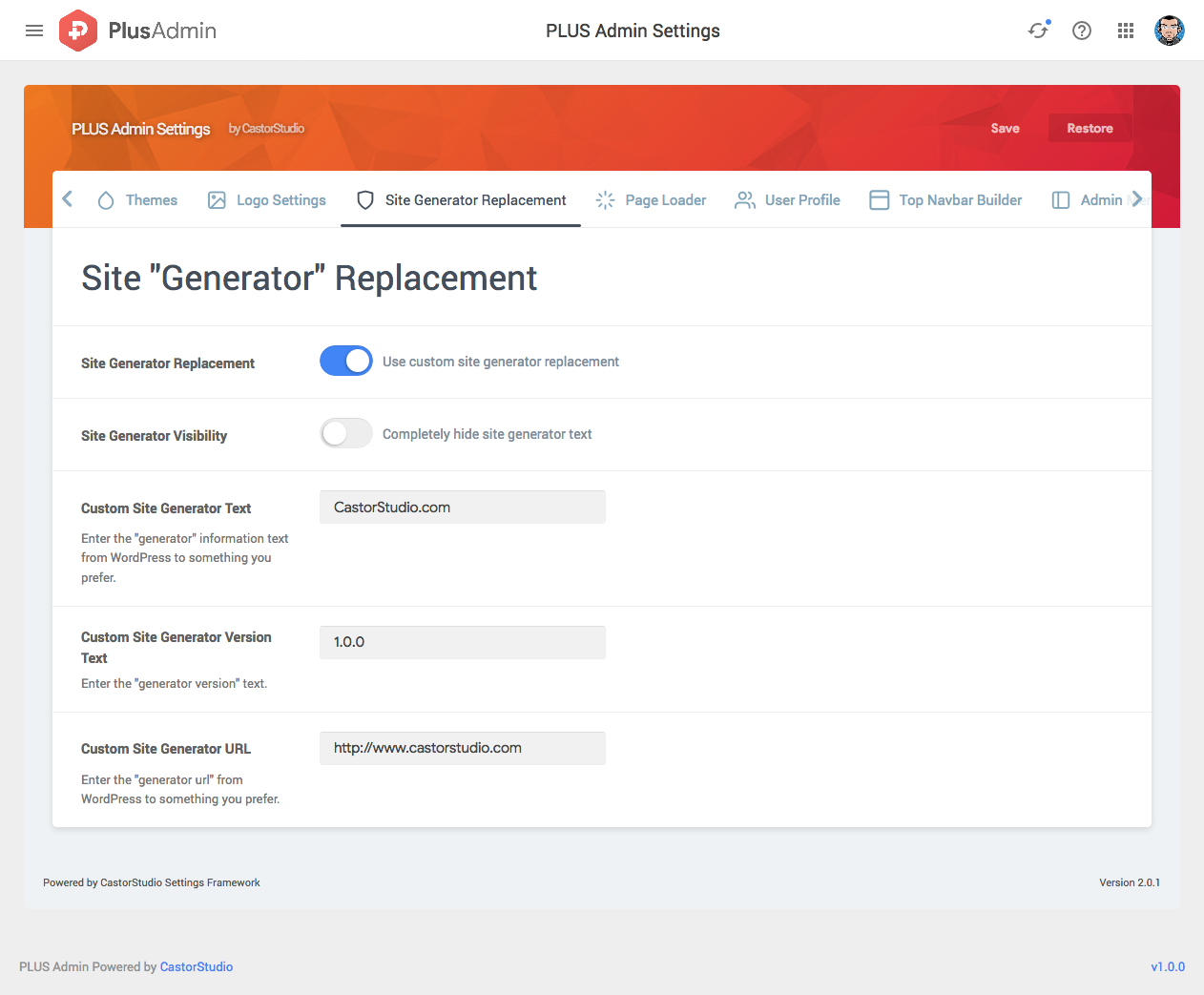Click the Page Loader spinner icon

[605, 200]
